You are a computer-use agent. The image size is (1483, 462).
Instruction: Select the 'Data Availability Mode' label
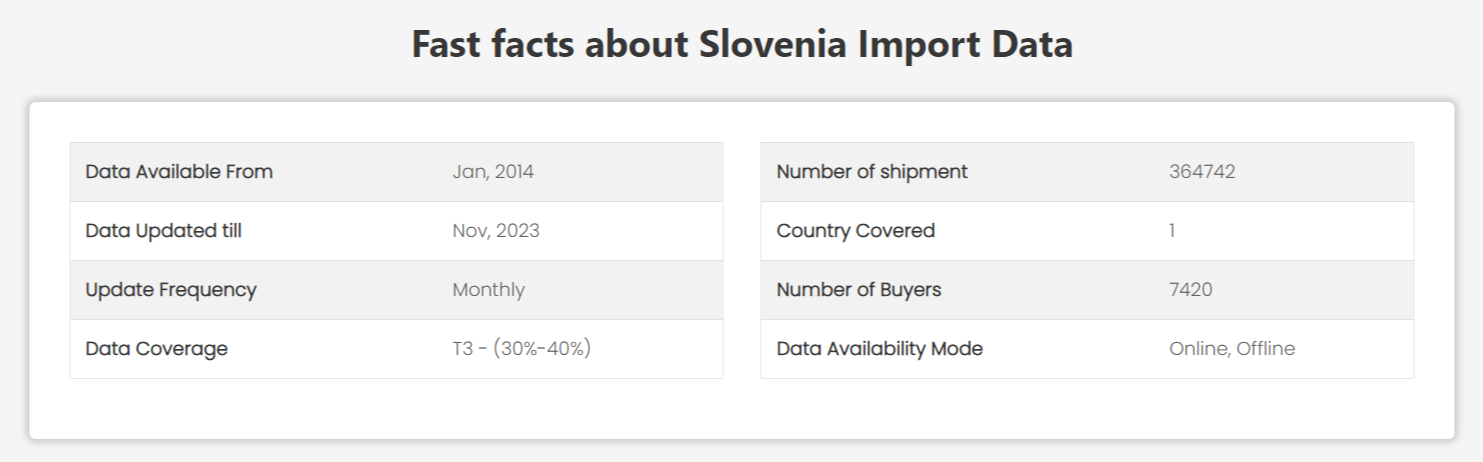tap(880, 349)
